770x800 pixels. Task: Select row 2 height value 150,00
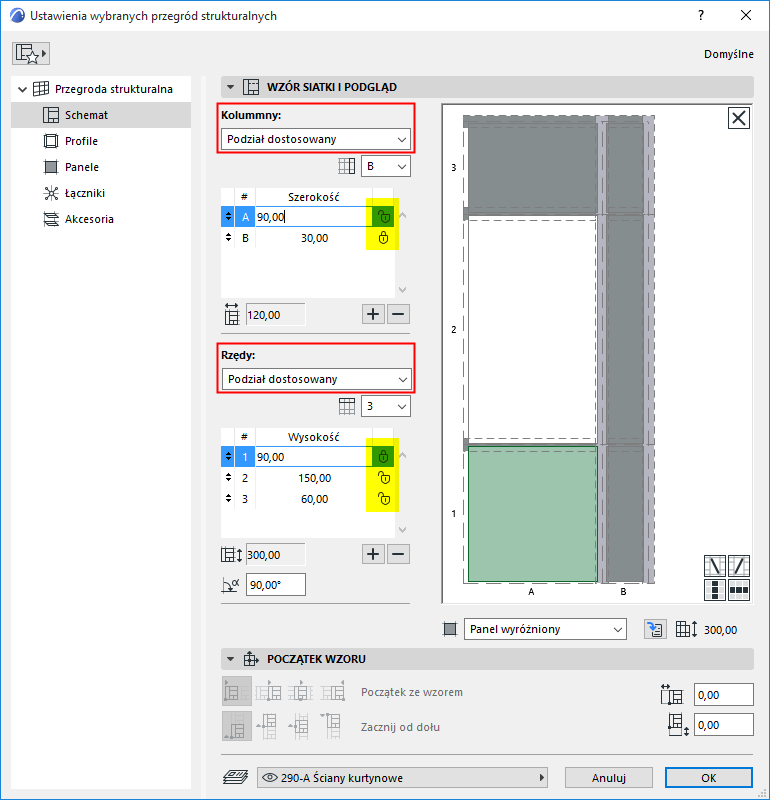313,478
